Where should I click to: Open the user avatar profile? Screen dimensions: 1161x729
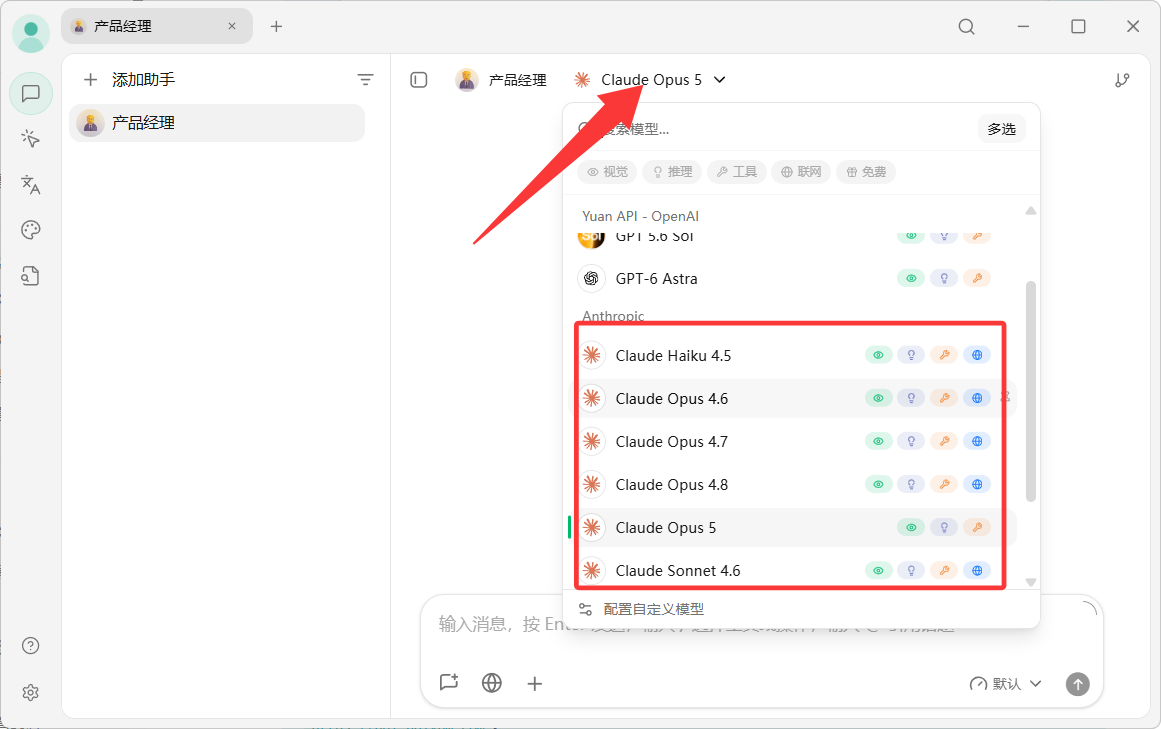30,33
